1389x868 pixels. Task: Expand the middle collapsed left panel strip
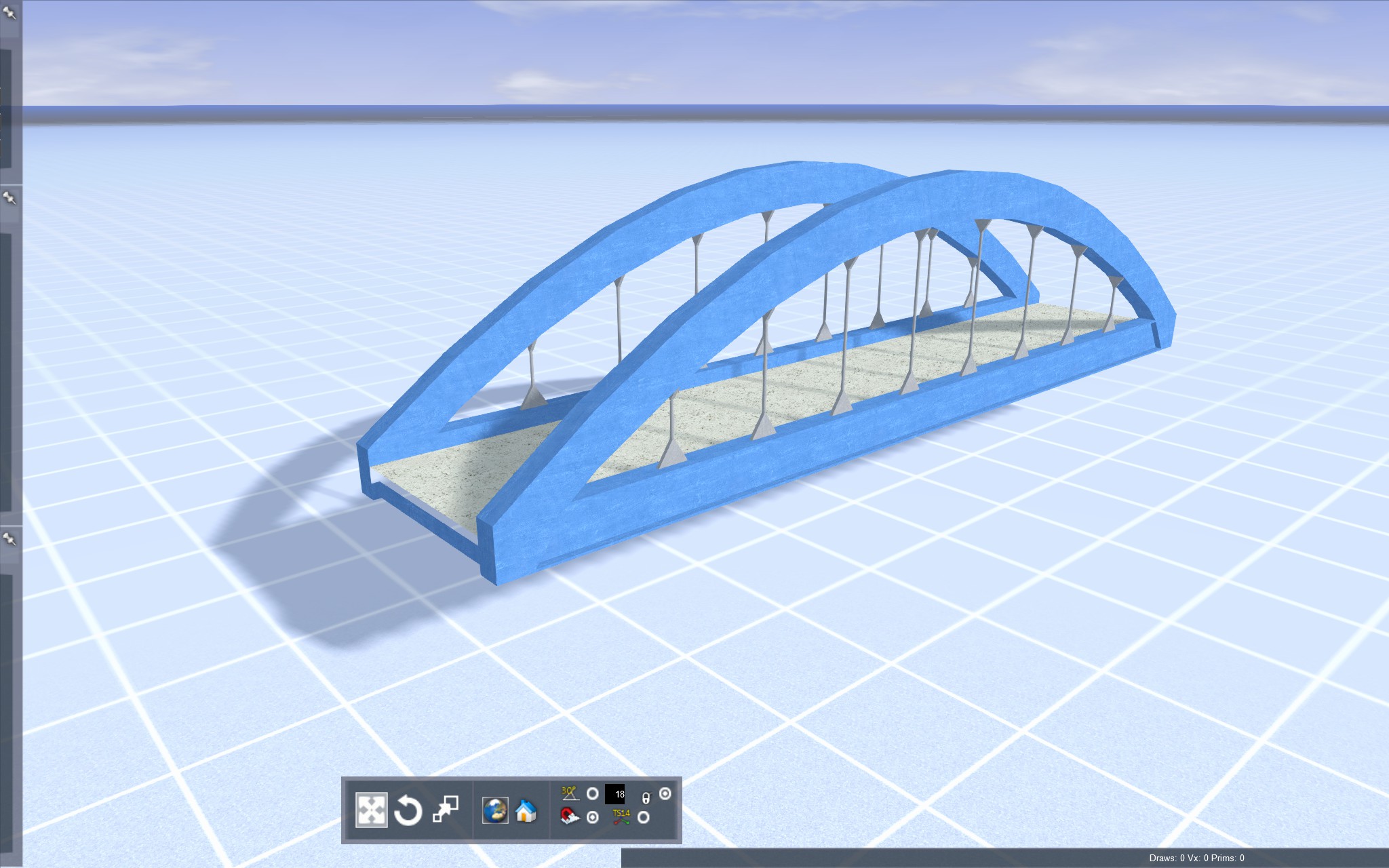click(6, 373)
